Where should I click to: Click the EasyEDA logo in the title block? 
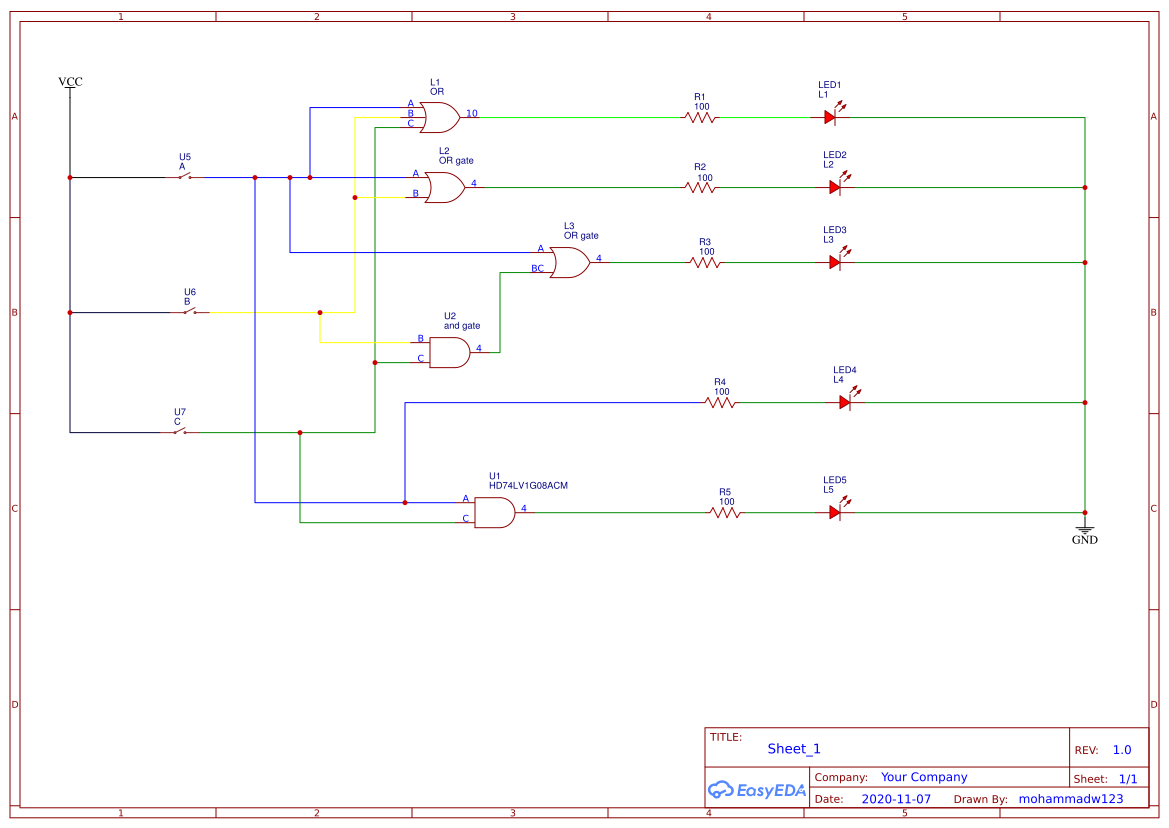pos(756,790)
